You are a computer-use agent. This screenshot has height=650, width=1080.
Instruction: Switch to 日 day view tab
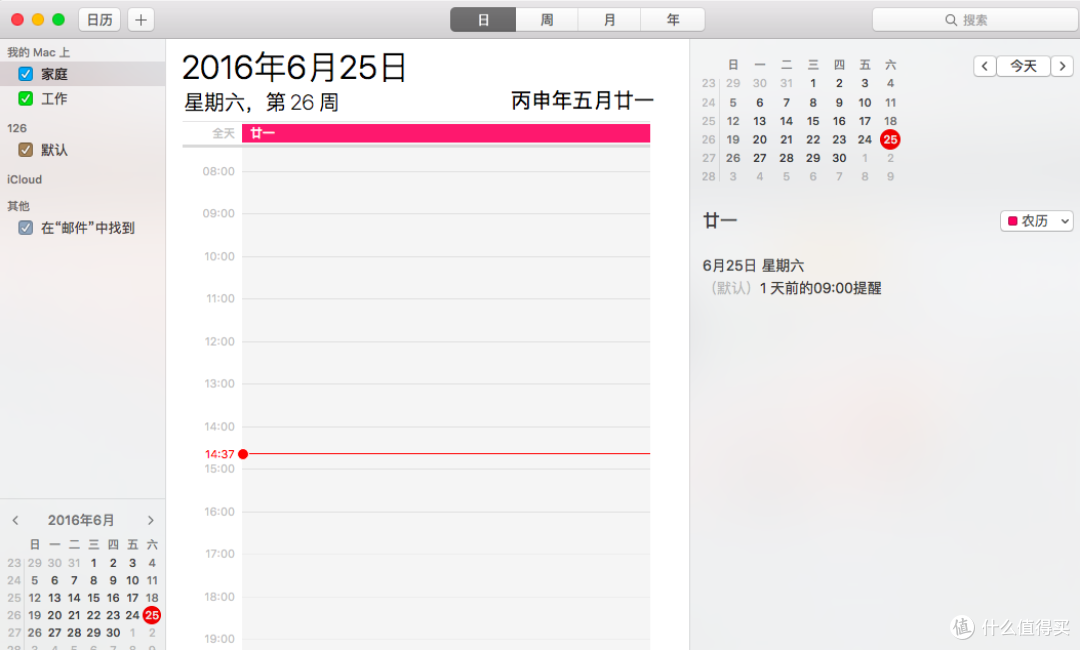point(484,20)
